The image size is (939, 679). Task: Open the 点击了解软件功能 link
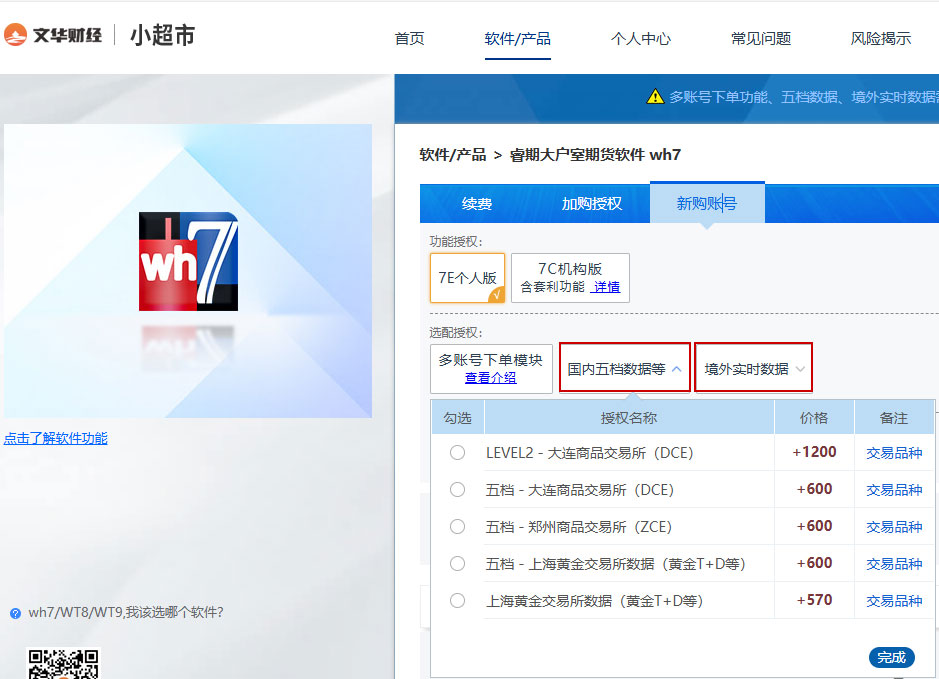click(56, 438)
